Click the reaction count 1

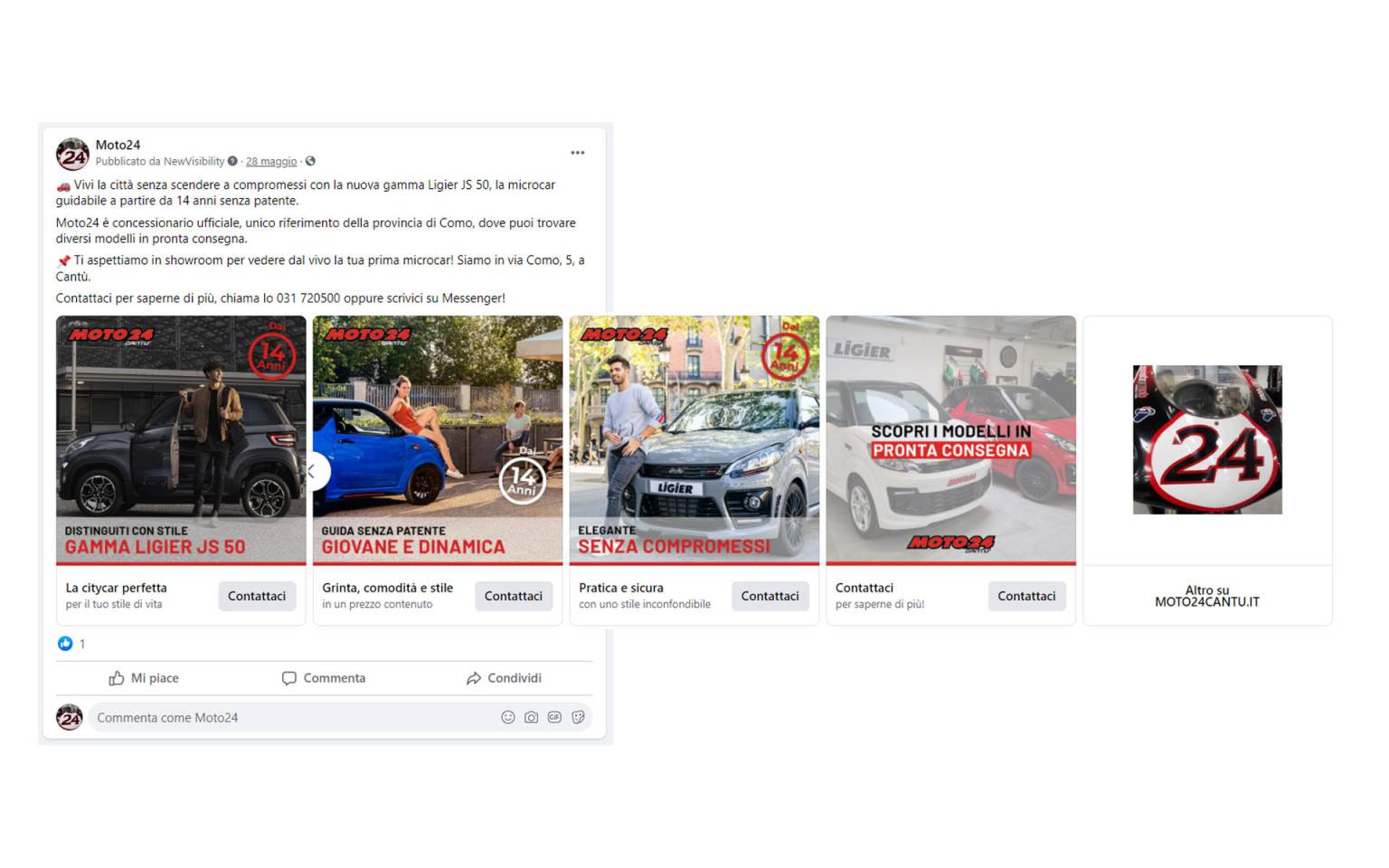82,644
